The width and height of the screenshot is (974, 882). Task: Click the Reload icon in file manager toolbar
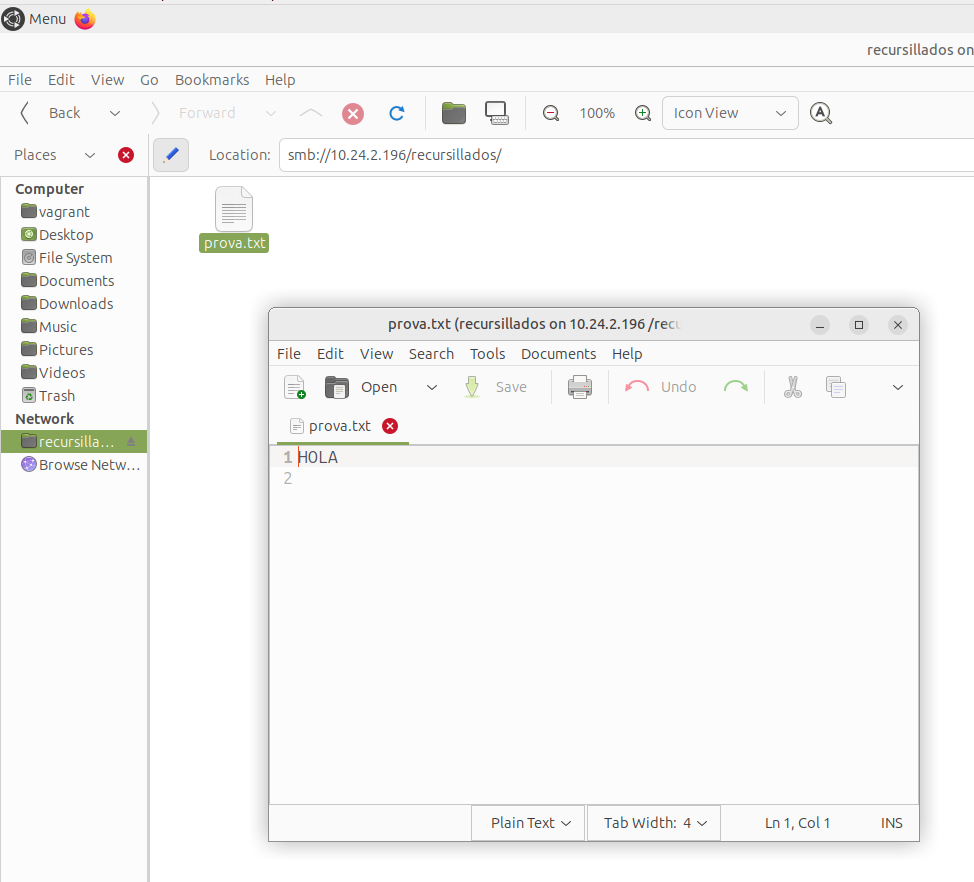click(397, 113)
